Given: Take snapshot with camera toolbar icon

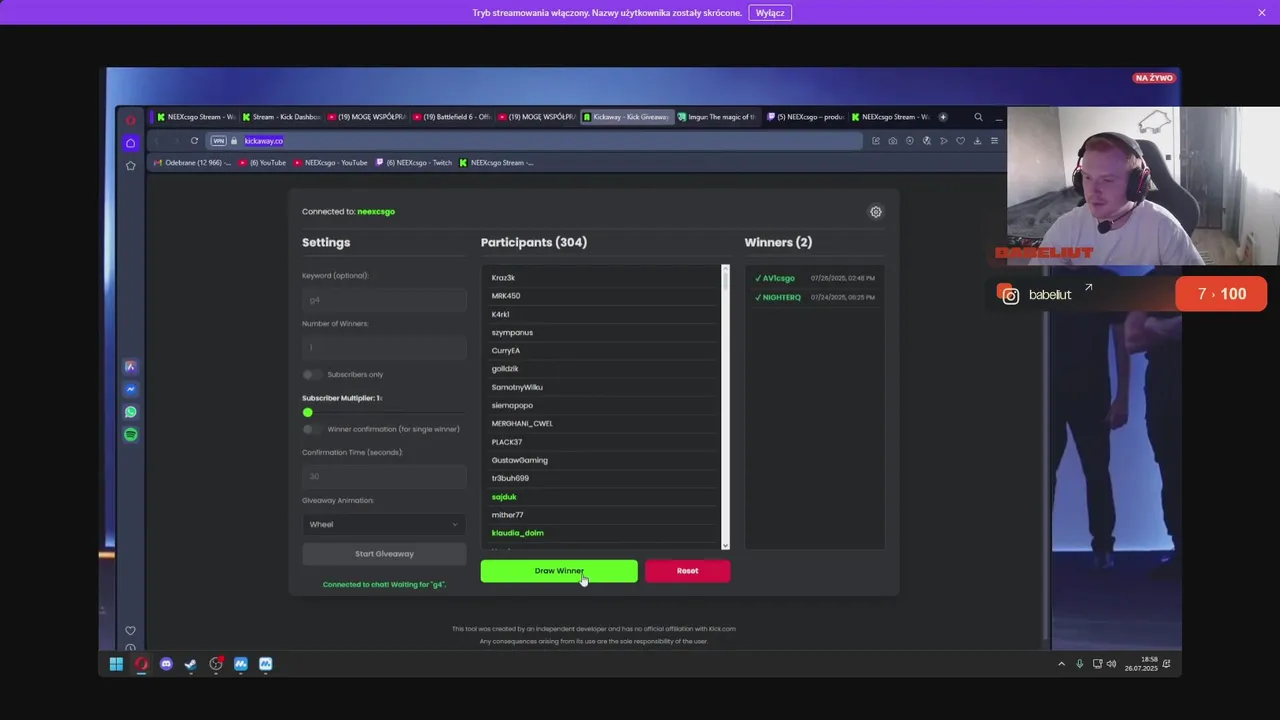Looking at the screenshot, I should point(892,141).
